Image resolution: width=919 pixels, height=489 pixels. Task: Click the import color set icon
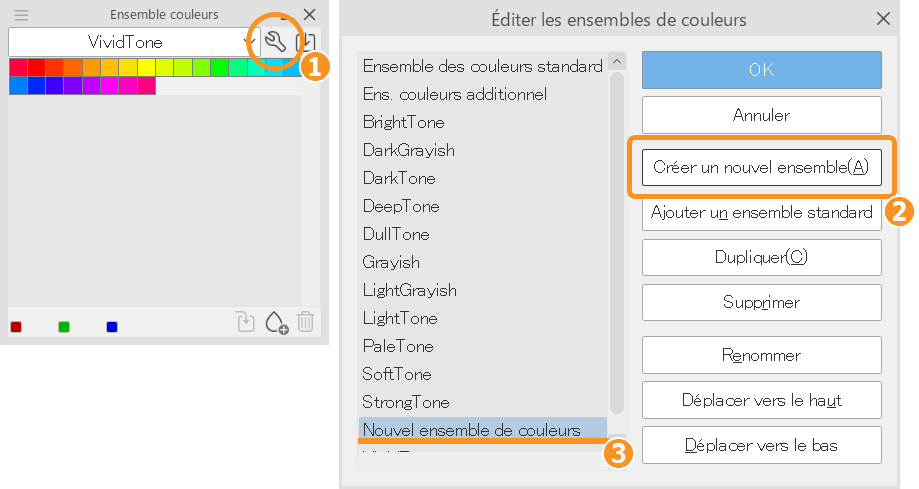coord(306,42)
